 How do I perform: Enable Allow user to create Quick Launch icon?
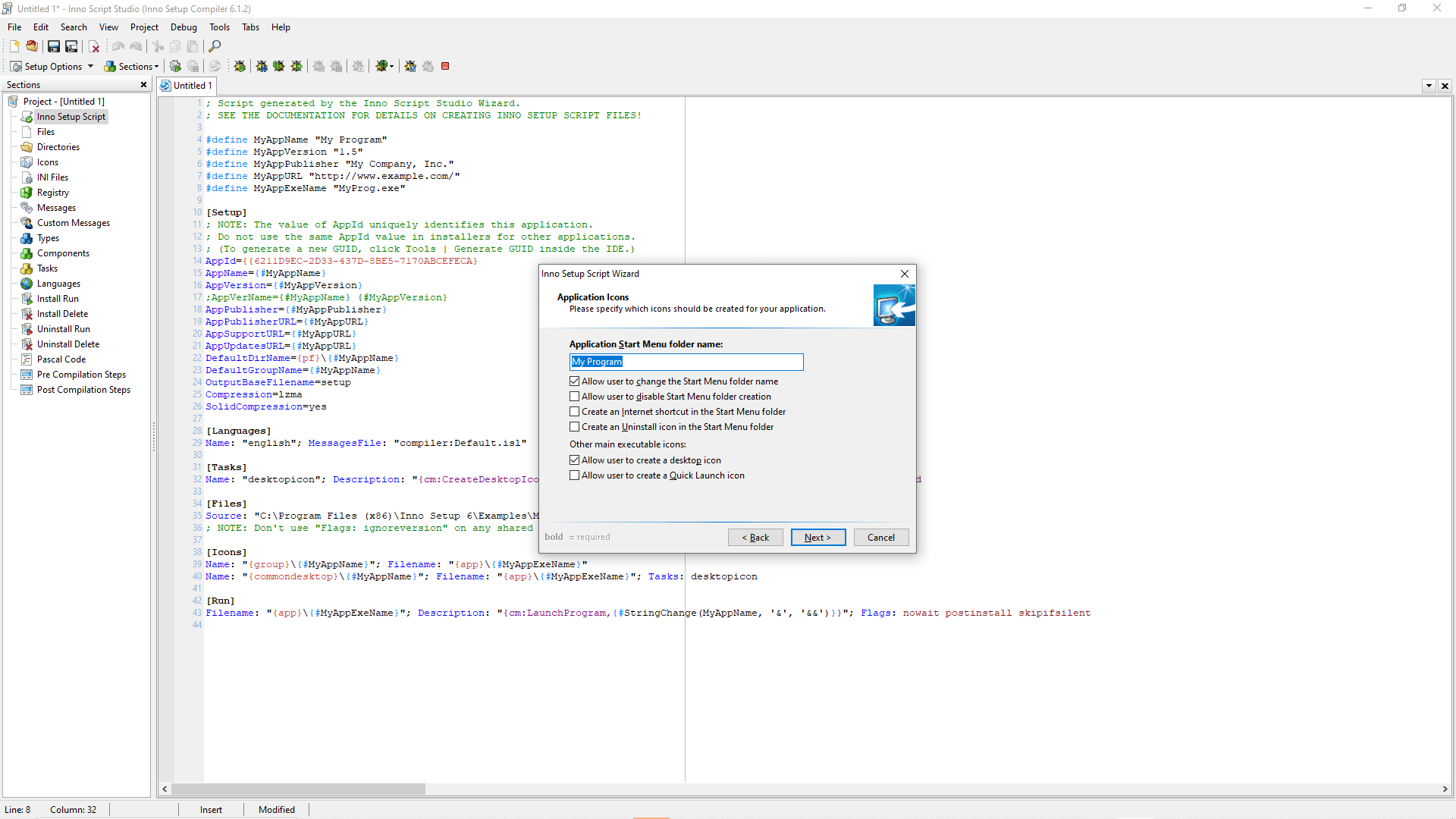click(574, 475)
